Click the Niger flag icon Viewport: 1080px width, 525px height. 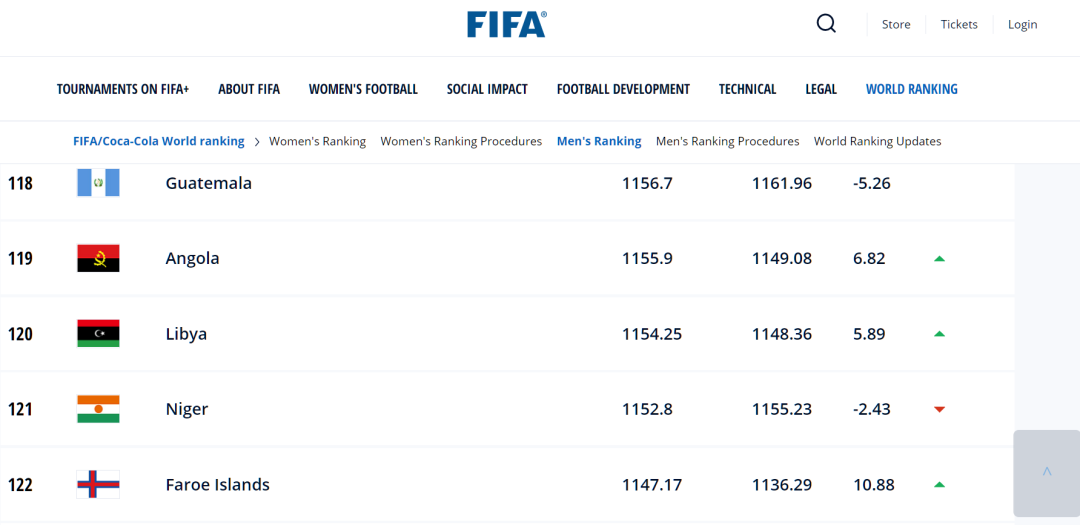tap(98, 409)
